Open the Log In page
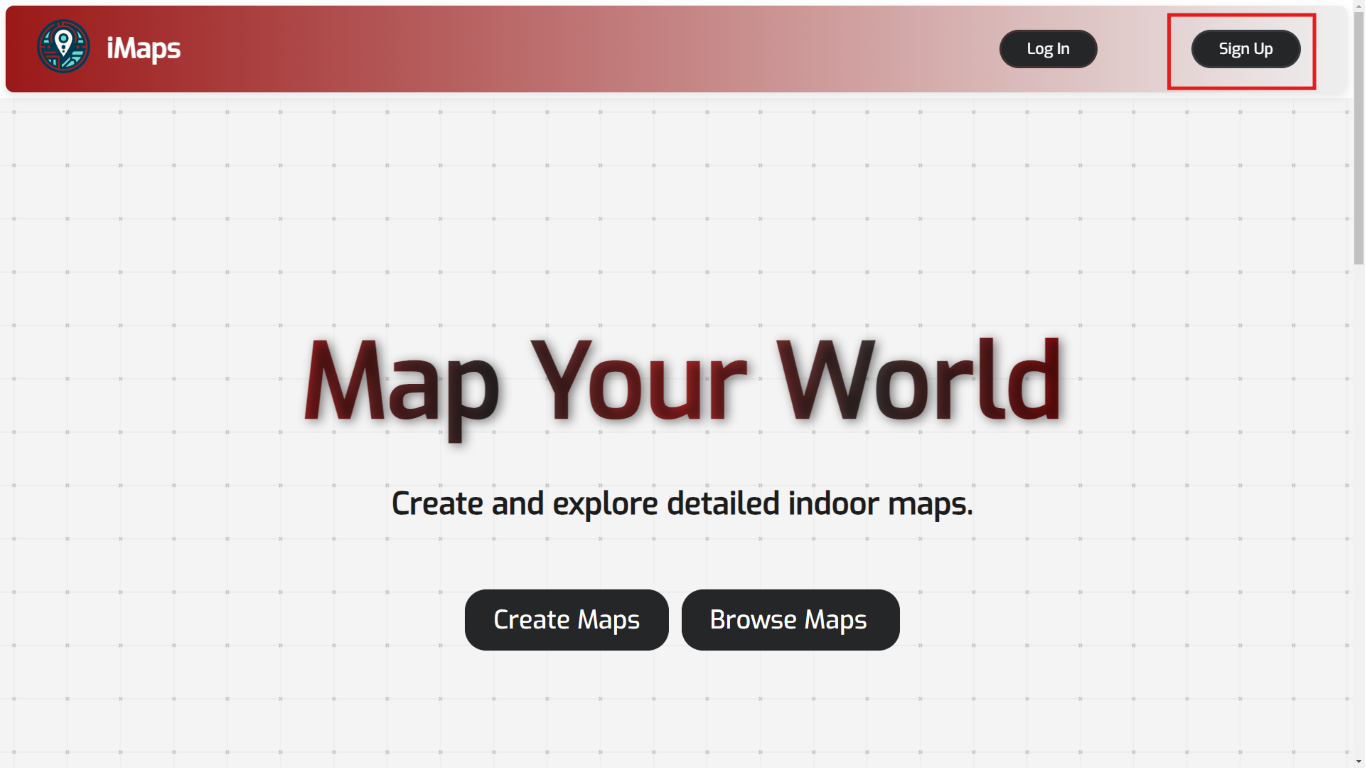Image resolution: width=1365 pixels, height=768 pixels. click(1047, 49)
